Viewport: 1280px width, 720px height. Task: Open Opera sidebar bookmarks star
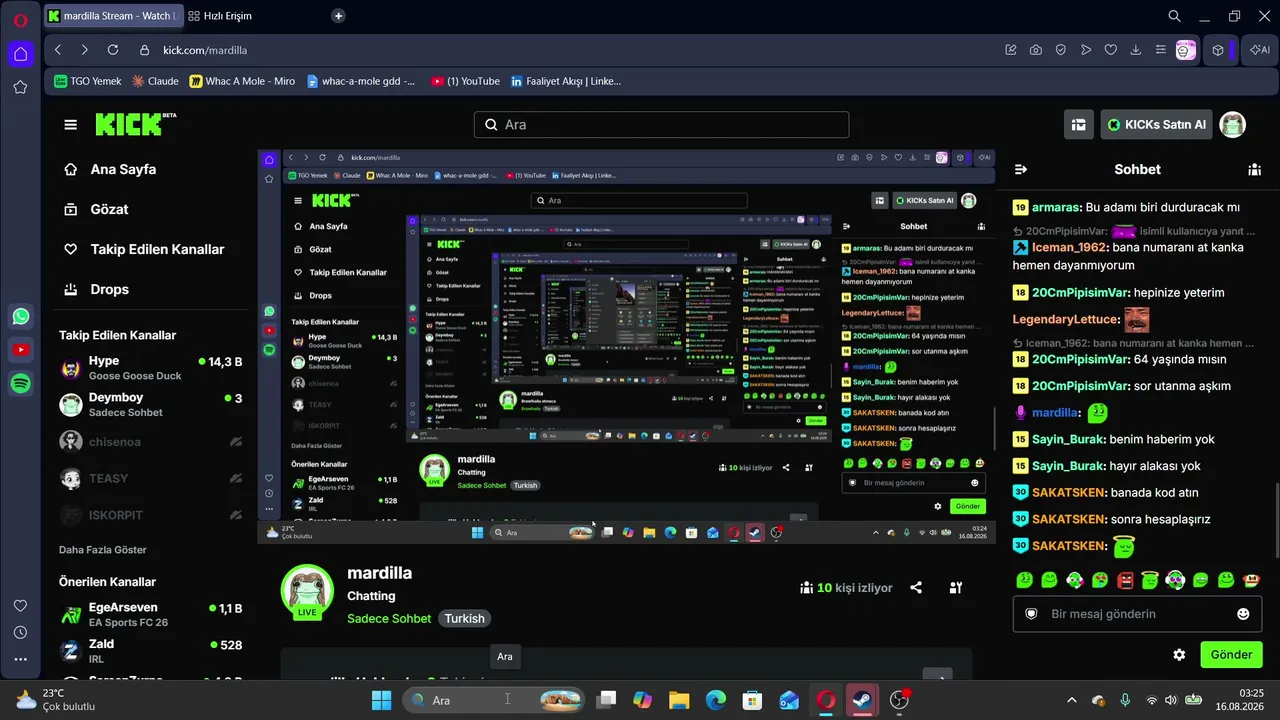20,87
